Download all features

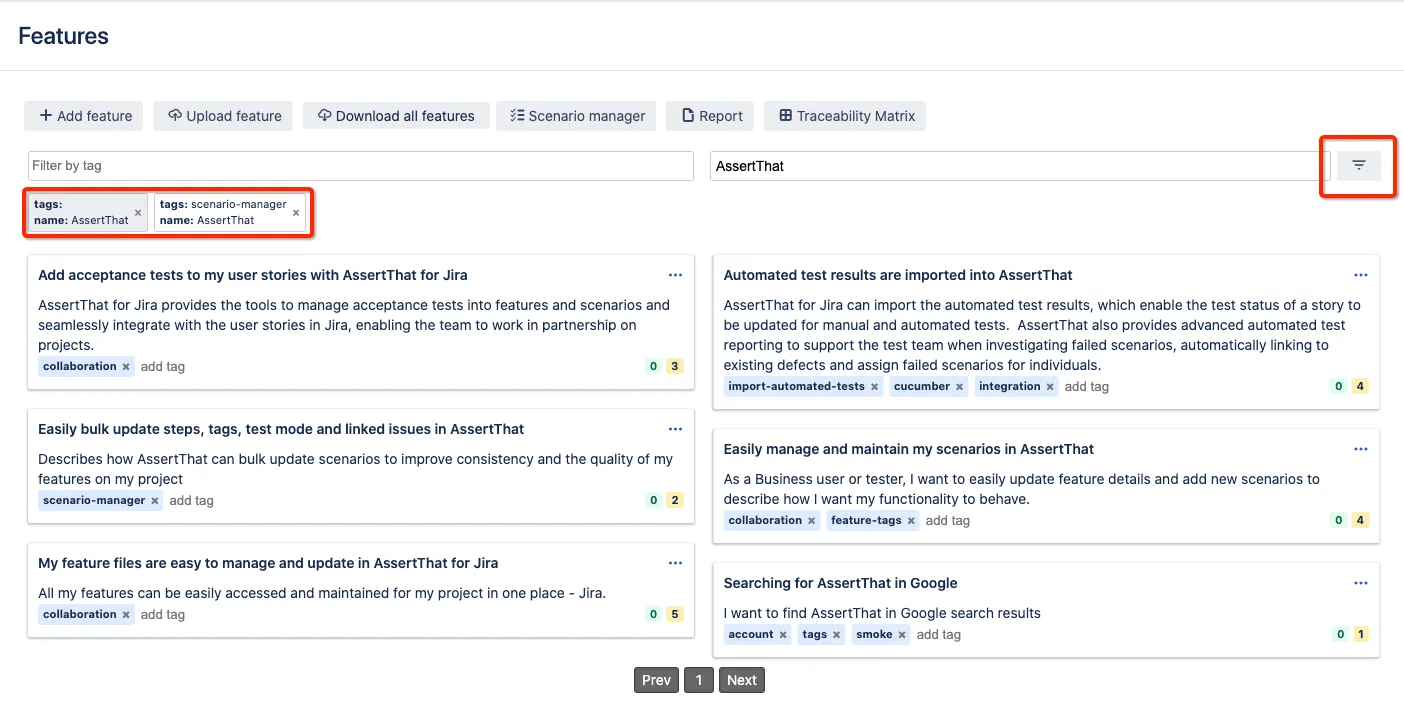pos(396,116)
